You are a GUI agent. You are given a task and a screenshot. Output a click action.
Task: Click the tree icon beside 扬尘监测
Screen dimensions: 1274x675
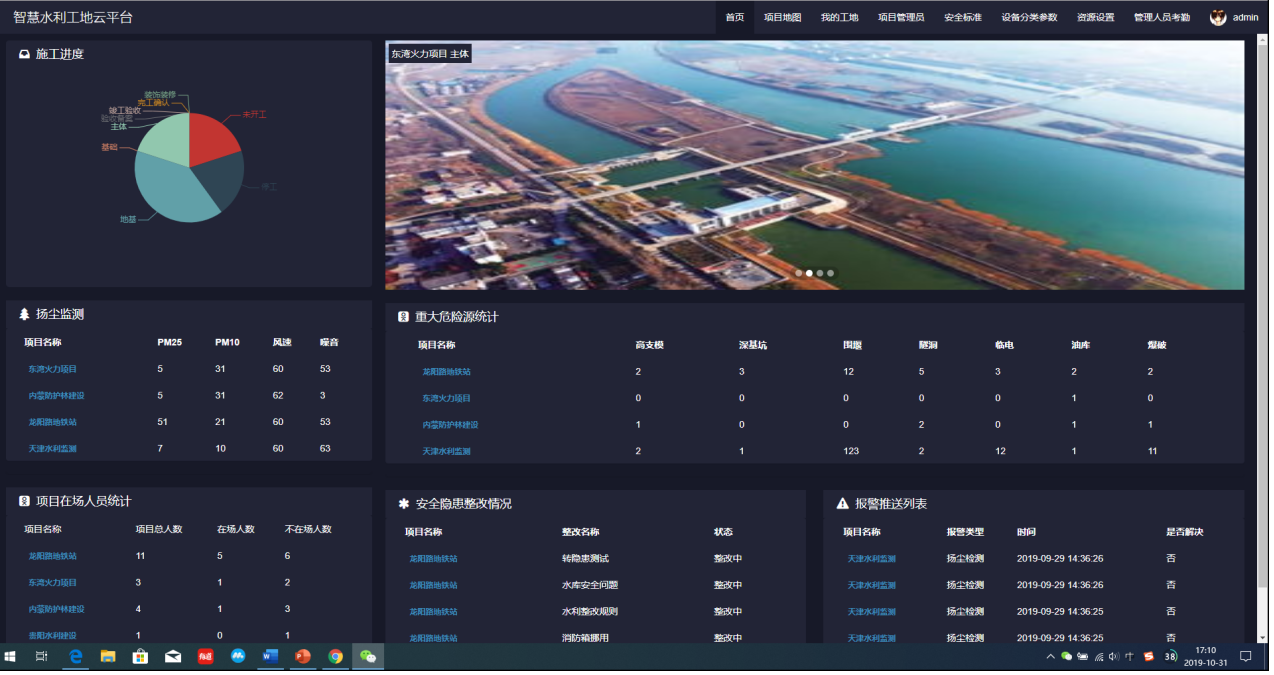[24, 314]
